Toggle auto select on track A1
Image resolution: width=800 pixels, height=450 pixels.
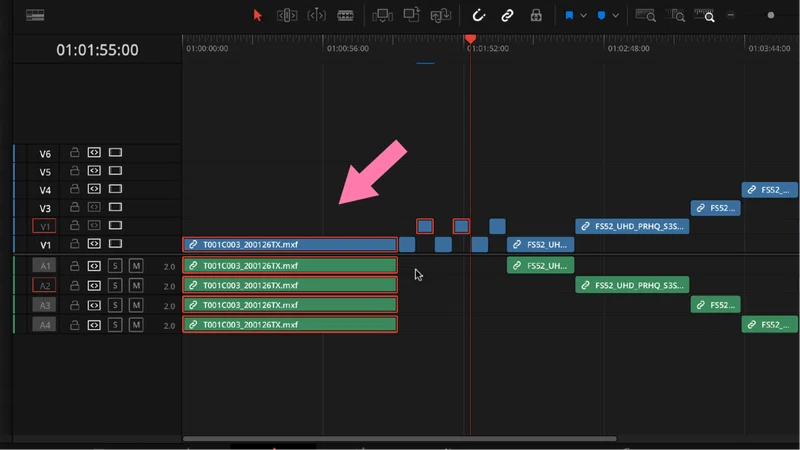click(94, 266)
